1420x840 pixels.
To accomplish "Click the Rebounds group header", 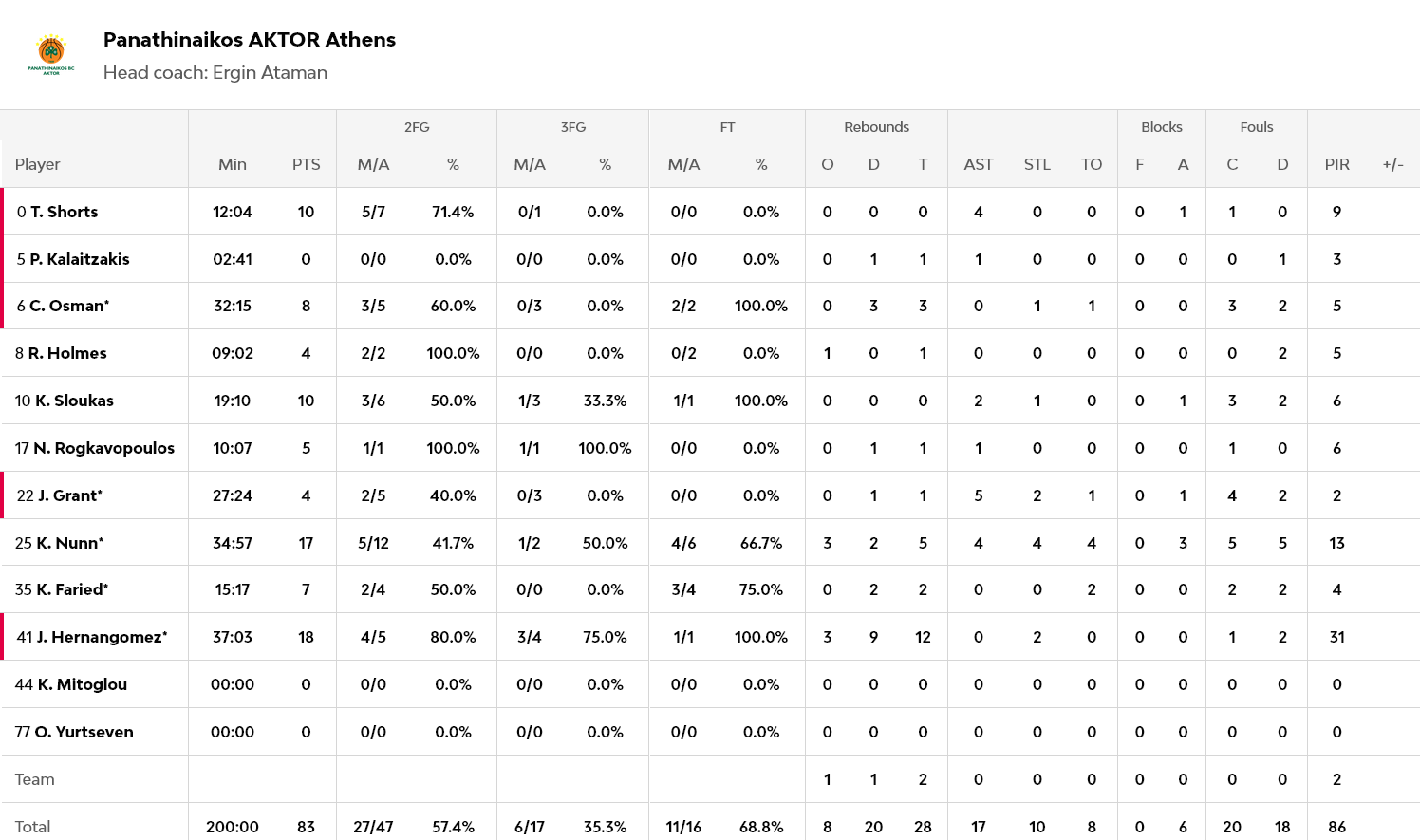I will point(876,127).
